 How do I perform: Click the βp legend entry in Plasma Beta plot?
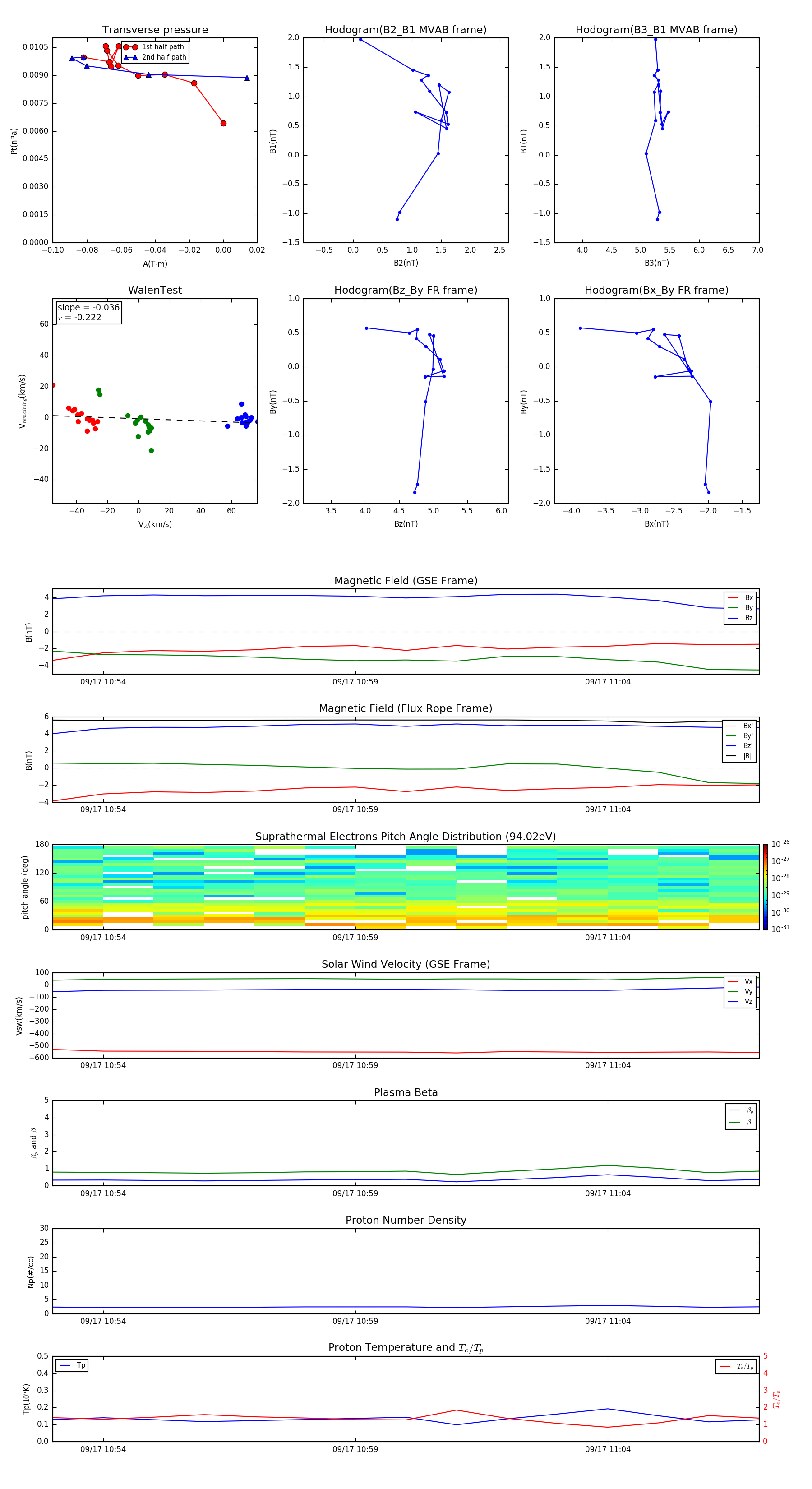tap(741, 1110)
